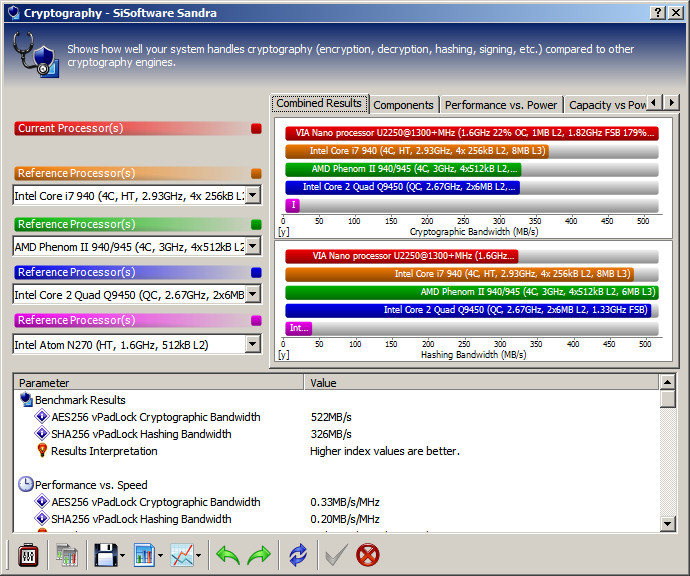Toggle the magenta Reference Processor checkbox
690x576 pixels.
pos(256,320)
